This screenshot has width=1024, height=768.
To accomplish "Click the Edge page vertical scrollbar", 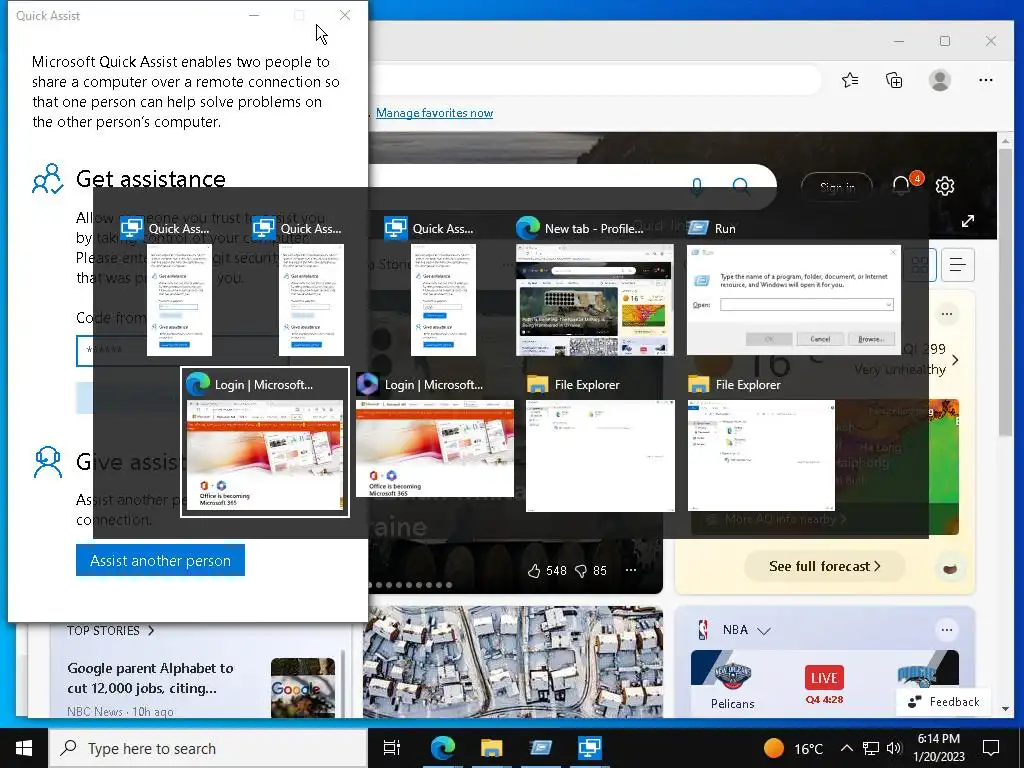I will pyautogui.click(x=1005, y=291).
